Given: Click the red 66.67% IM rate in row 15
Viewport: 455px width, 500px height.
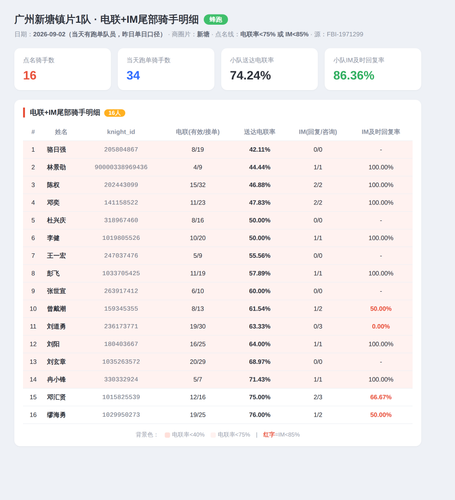Looking at the screenshot, I should pyautogui.click(x=381, y=397).
